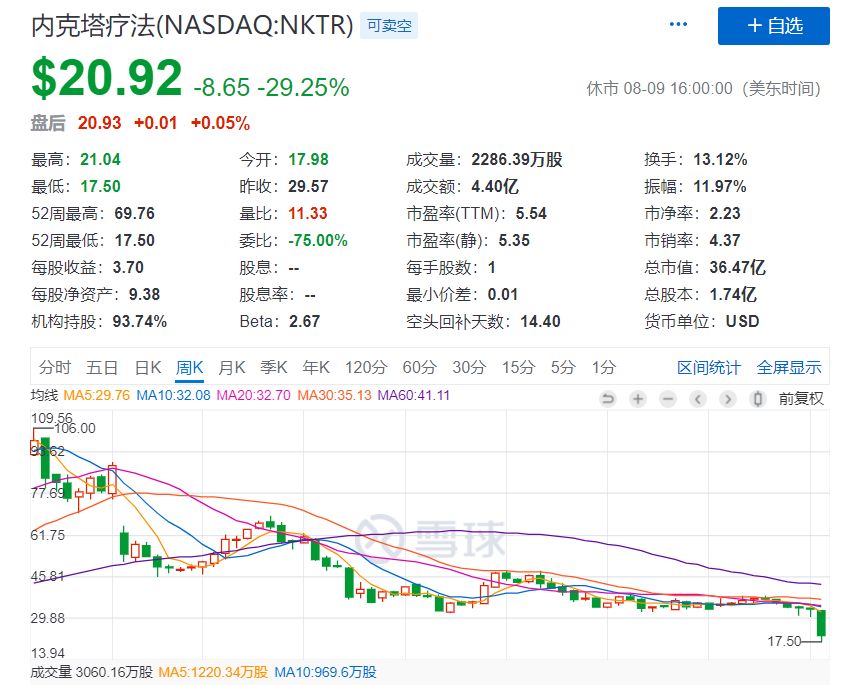Click the MA30:35.13 moving average legend
853x685 pixels.
(334, 395)
